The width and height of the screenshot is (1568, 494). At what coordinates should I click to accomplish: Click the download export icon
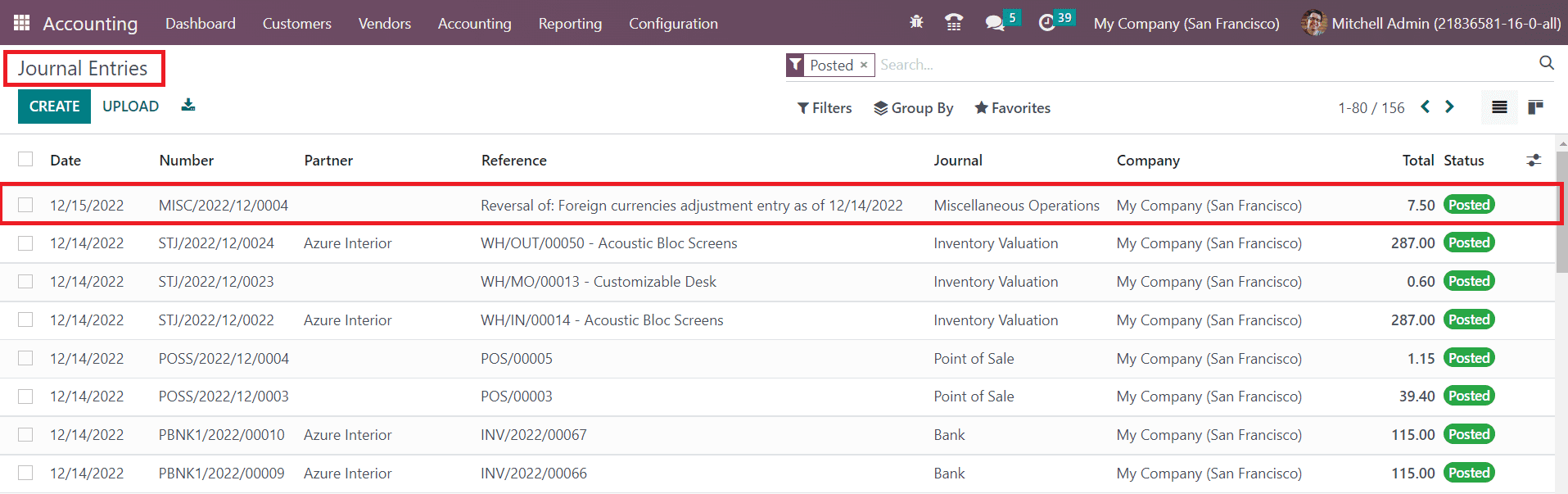coord(188,106)
